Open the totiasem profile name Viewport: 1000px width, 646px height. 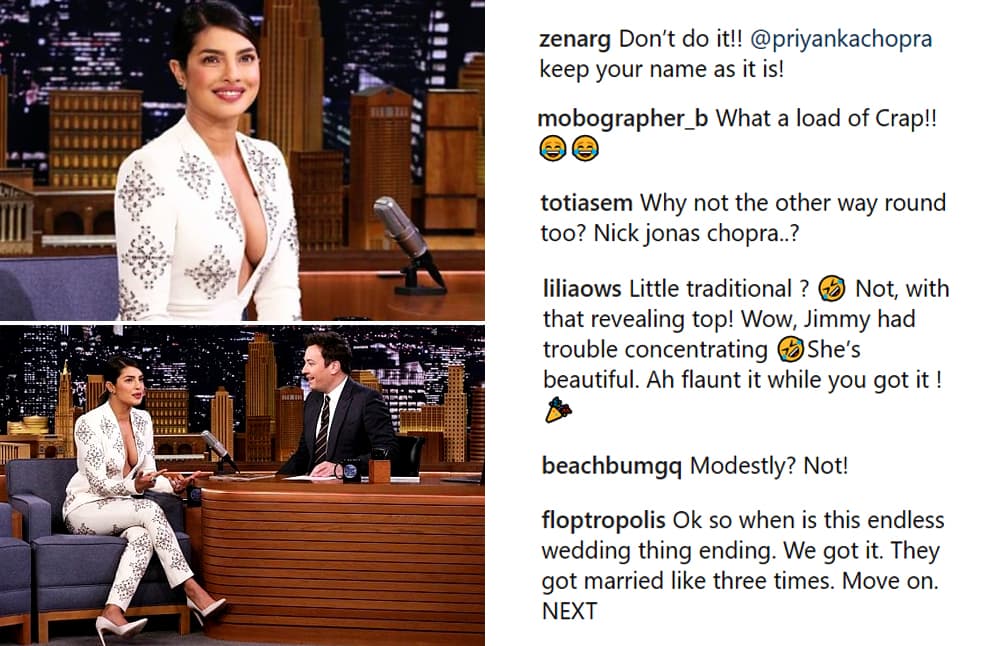[x=586, y=203]
